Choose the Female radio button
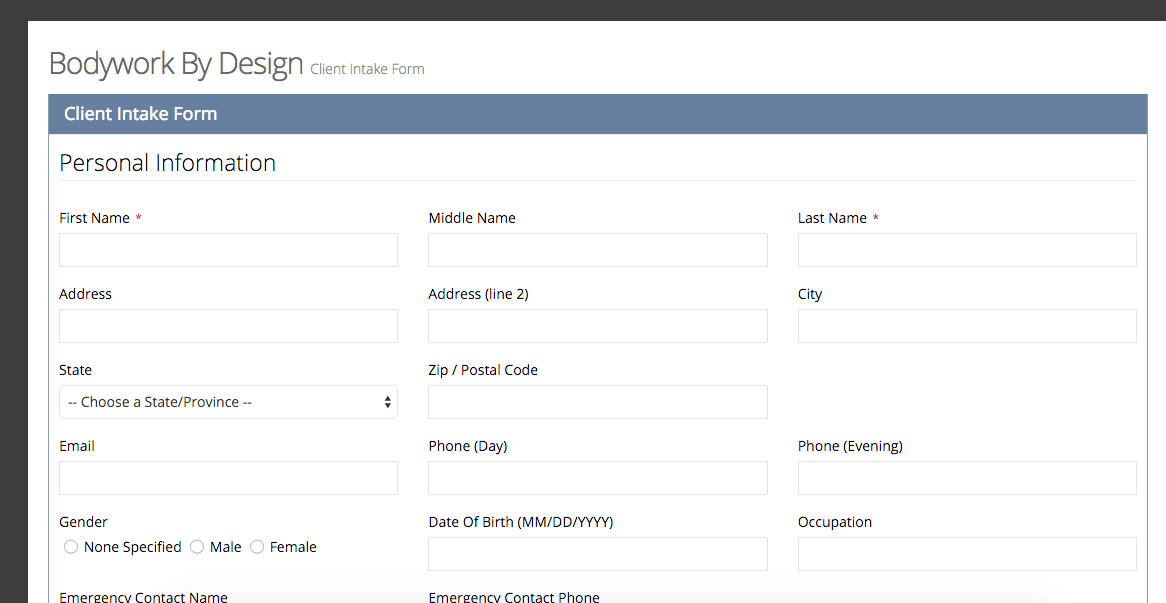The image size is (1166, 603). 257,547
